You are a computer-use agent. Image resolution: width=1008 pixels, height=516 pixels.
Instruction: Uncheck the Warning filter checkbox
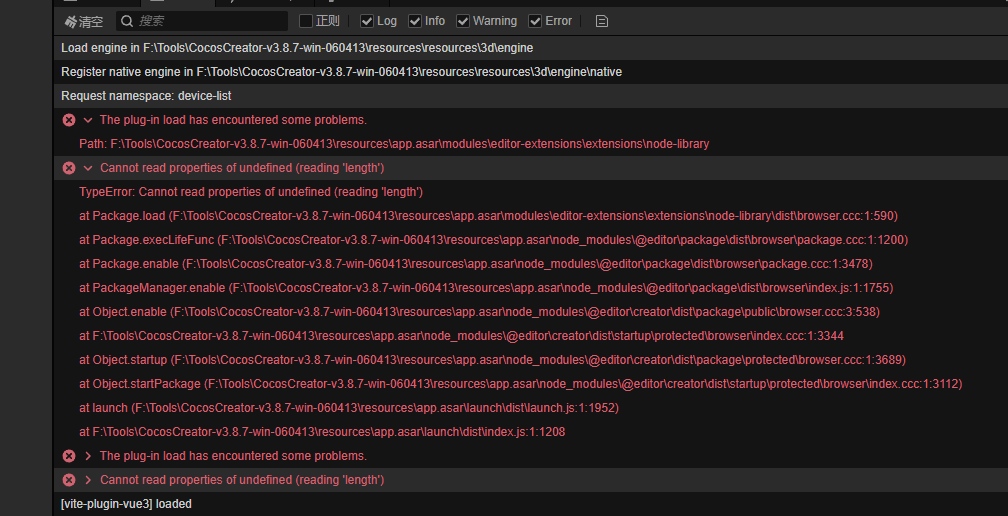[463, 21]
